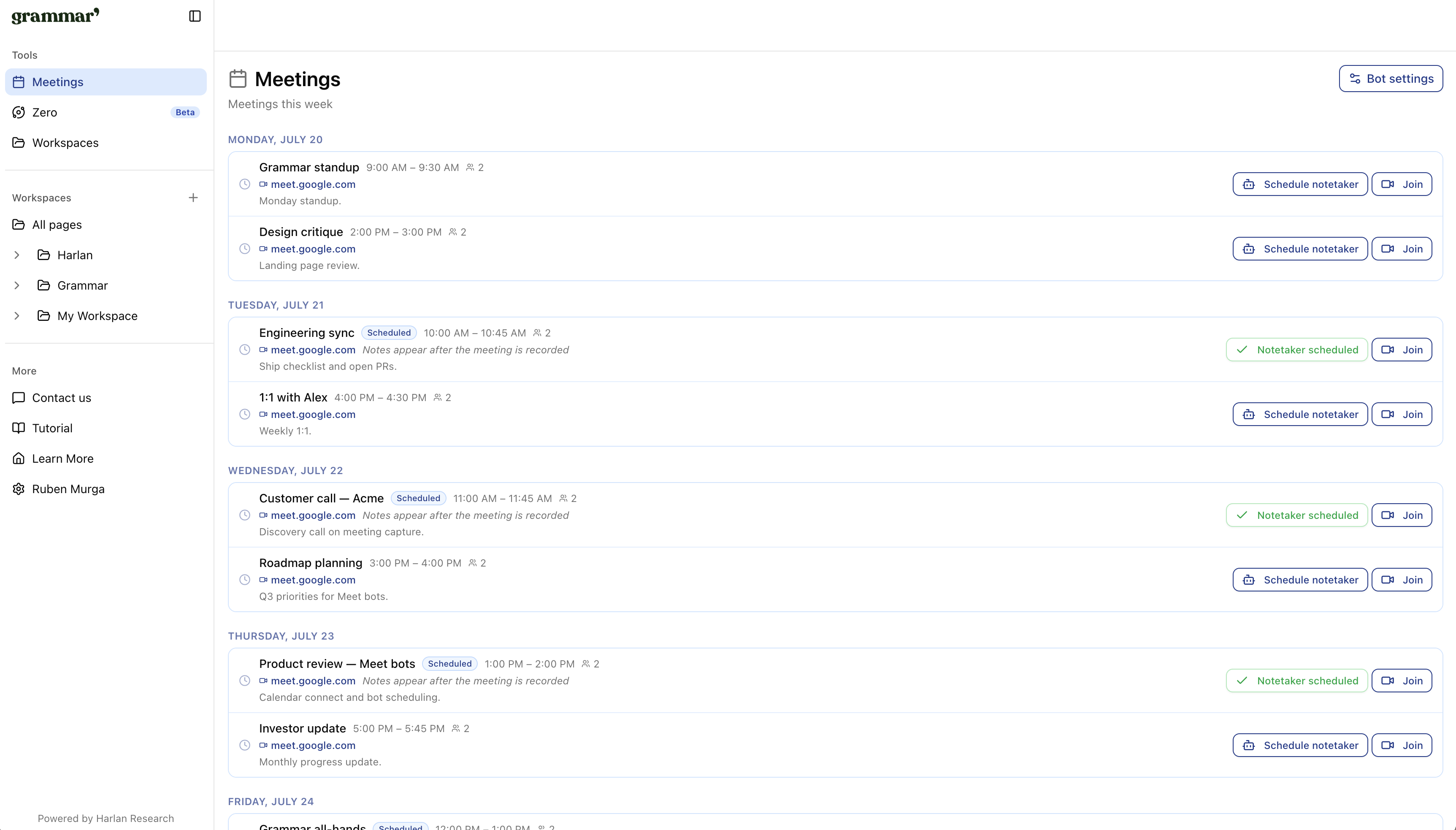Click the clock icon beside Roadmap planning

244,580
